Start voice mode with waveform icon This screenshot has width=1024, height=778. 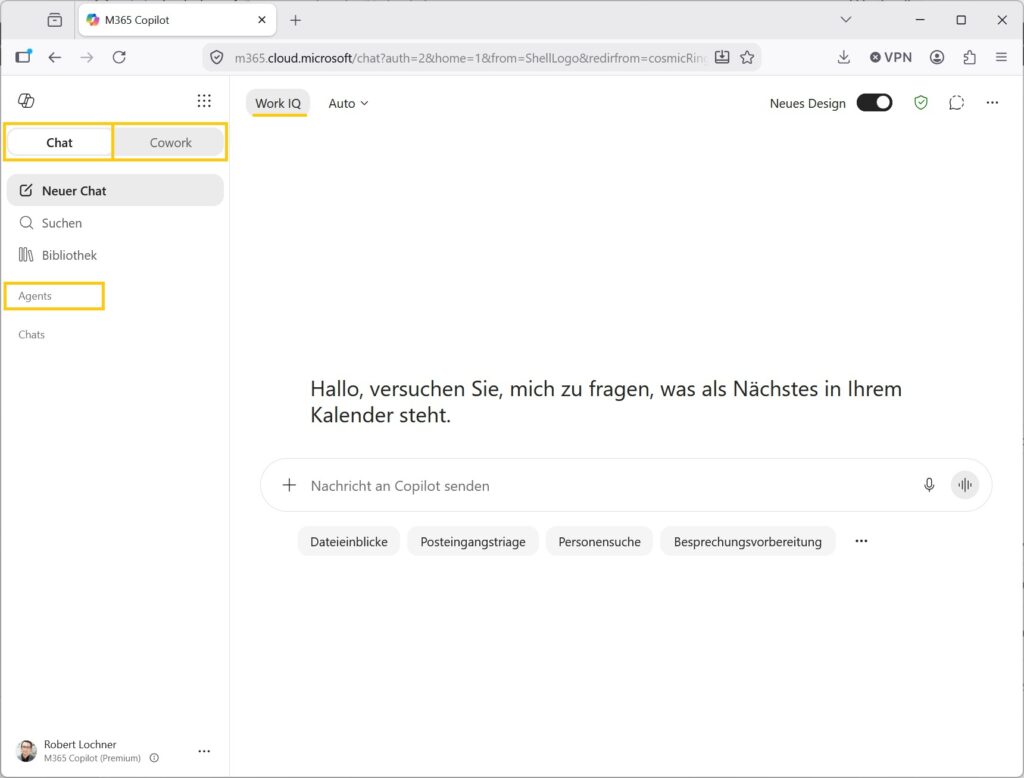point(965,485)
